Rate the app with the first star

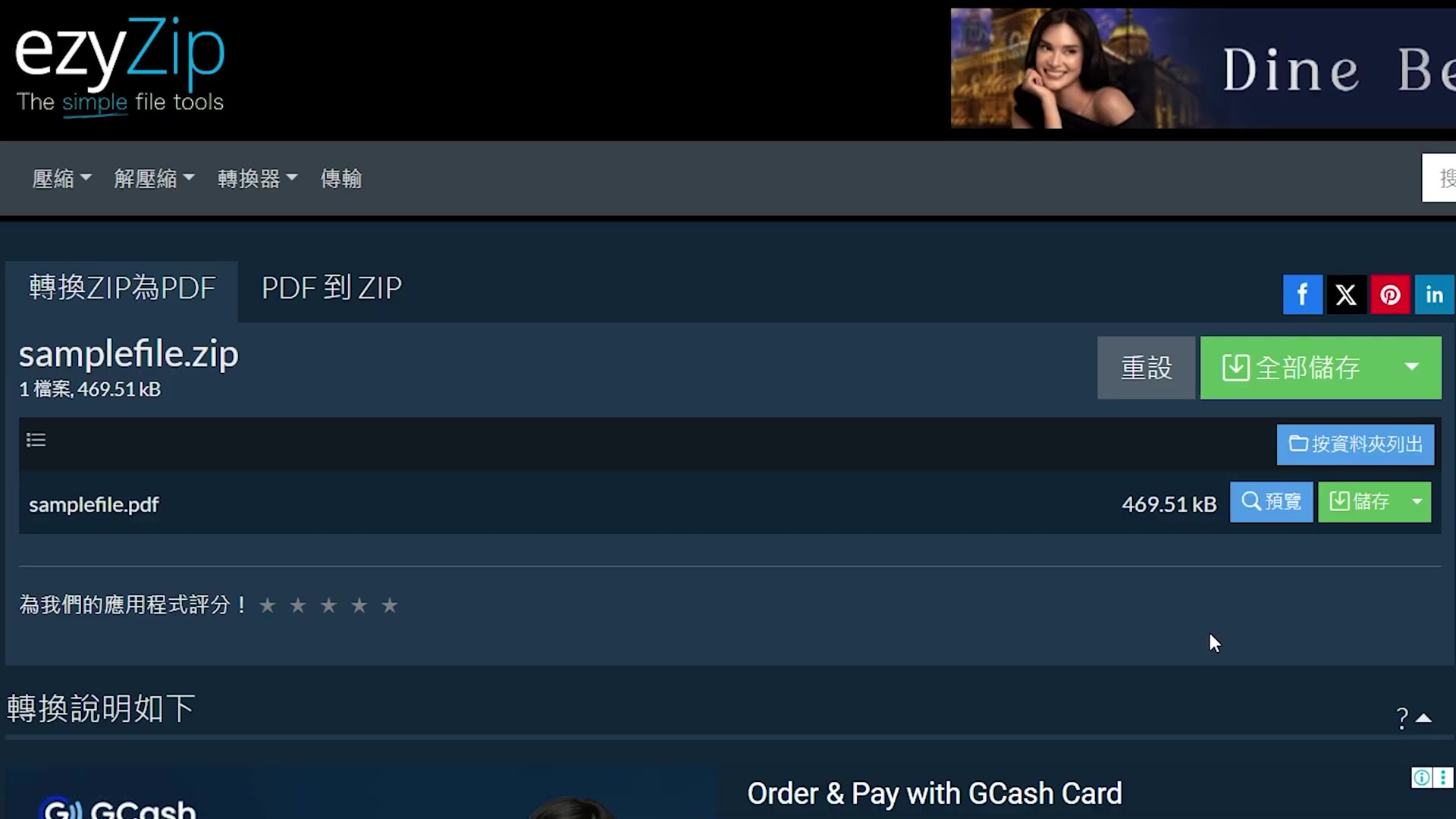[x=267, y=605]
